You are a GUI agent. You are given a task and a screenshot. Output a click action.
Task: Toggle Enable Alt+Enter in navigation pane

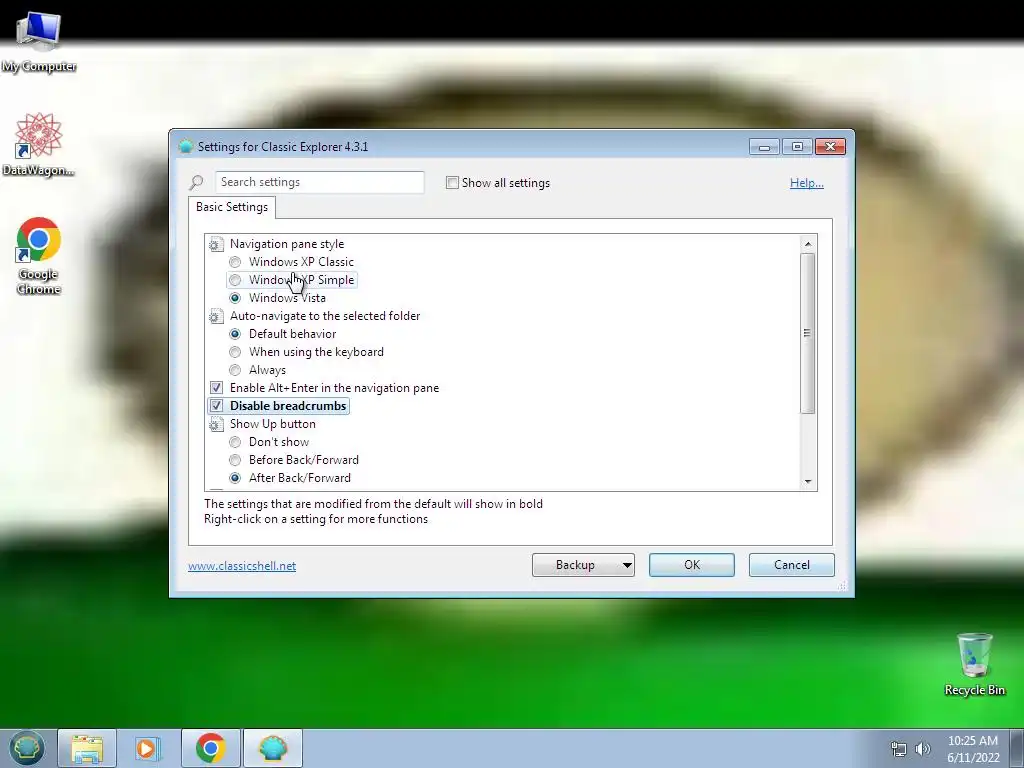coord(216,388)
